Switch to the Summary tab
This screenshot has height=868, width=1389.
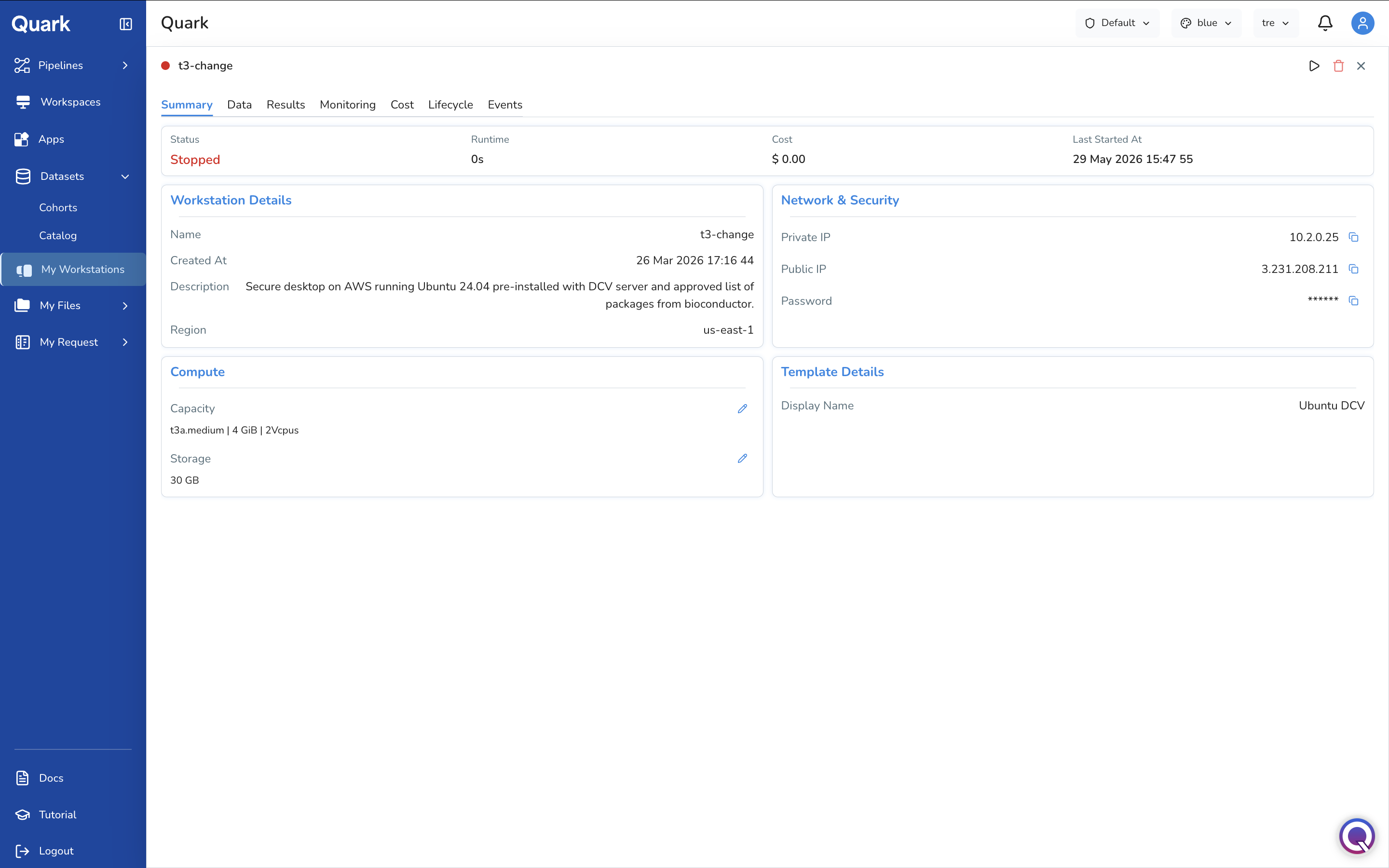click(187, 105)
